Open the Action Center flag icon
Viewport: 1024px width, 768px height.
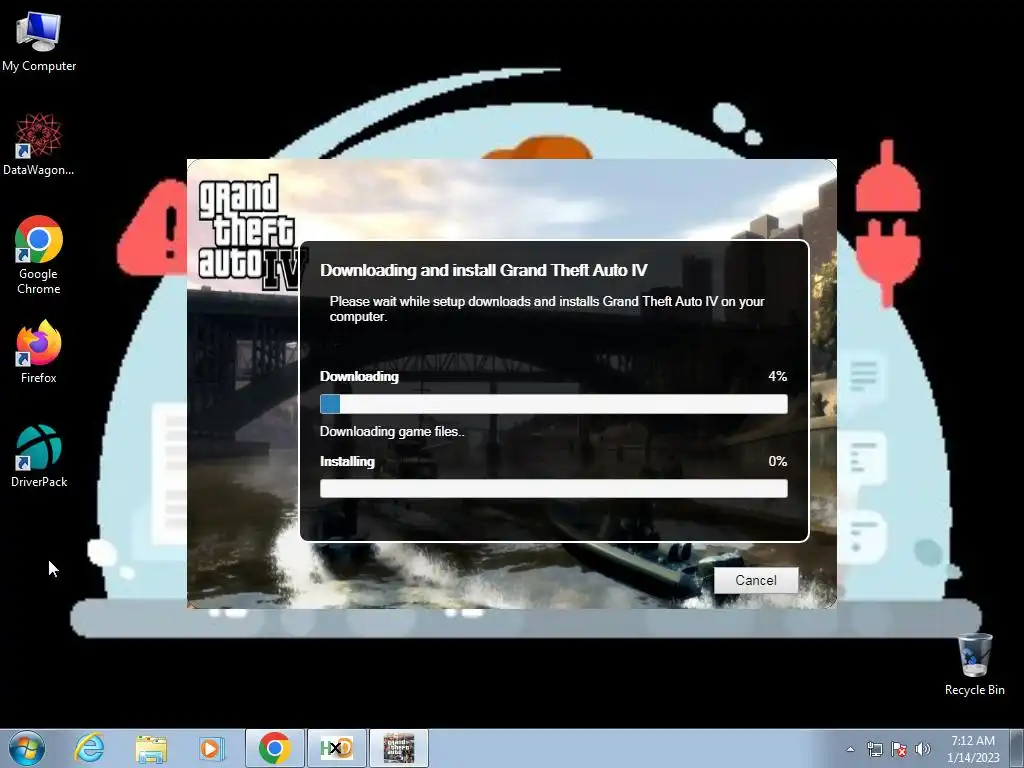coord(899,749)
